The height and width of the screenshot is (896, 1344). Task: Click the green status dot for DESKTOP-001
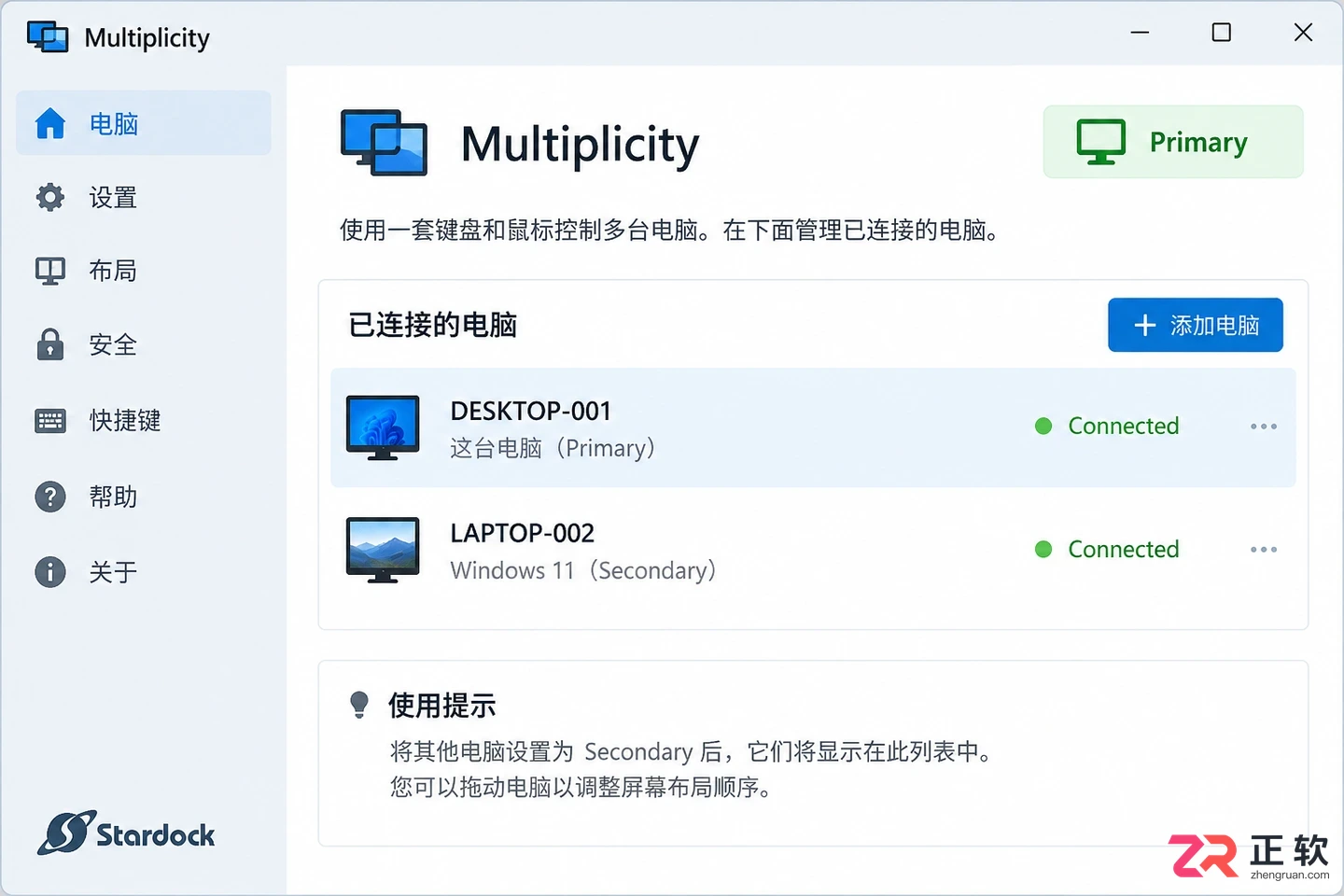[1043, 426]
